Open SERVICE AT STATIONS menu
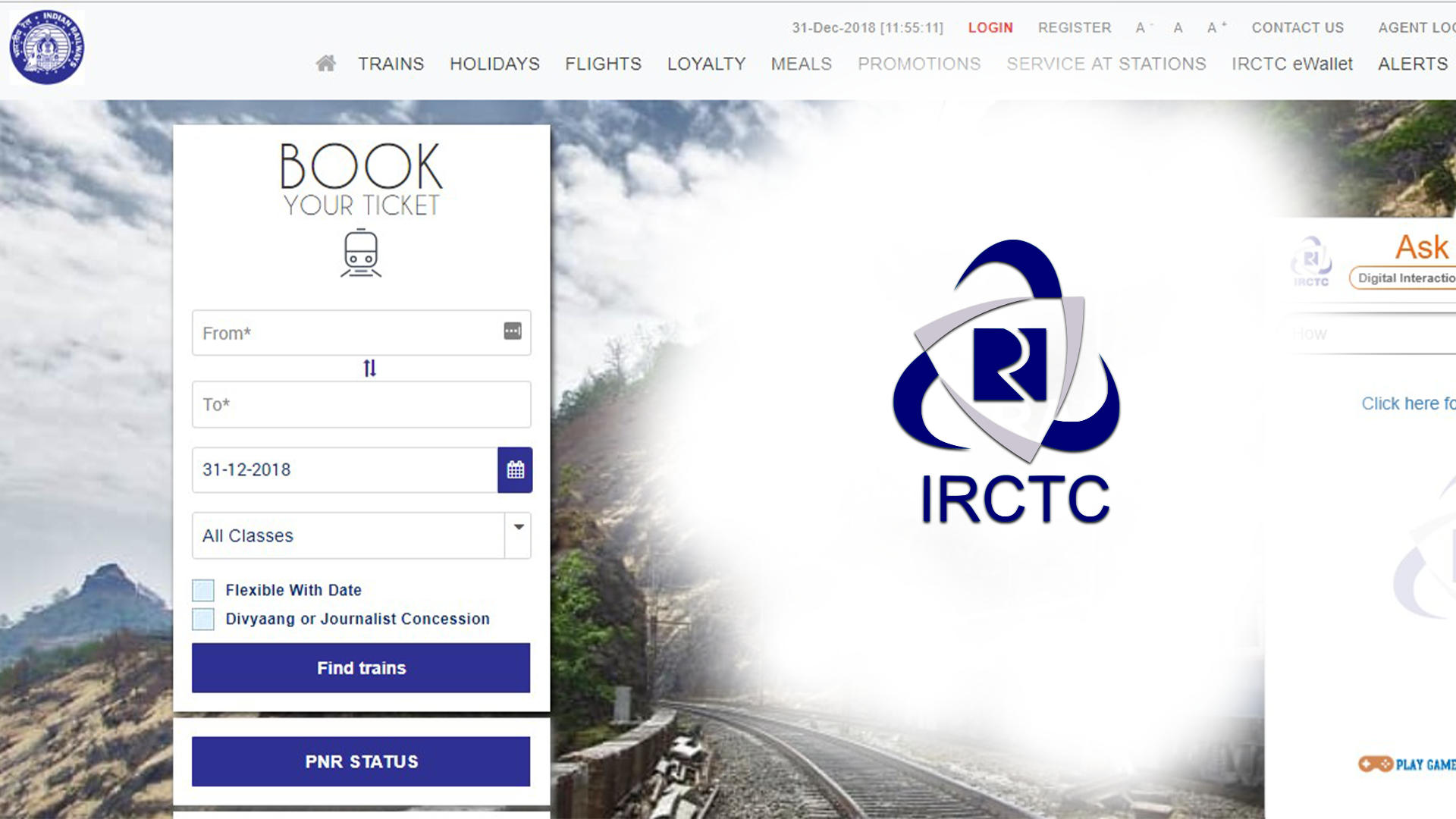1456x819 pixels. [1106, 64]
